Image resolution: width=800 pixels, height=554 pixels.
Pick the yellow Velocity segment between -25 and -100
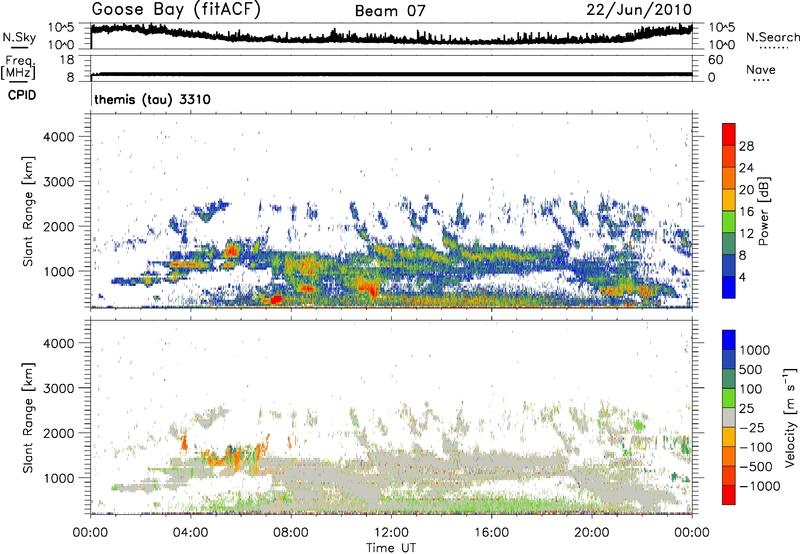coord(729,437)
